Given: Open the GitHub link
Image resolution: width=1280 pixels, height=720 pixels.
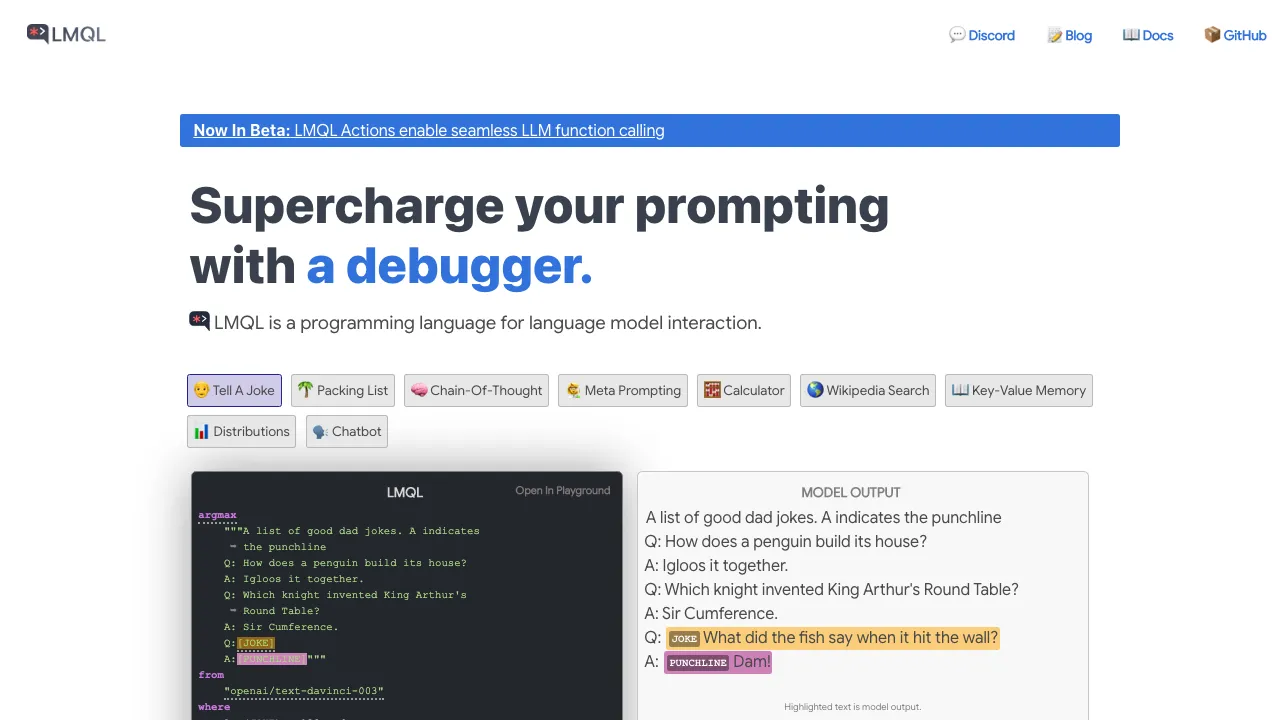Looking at the screenshot, I should click(x=1235, y=35).
